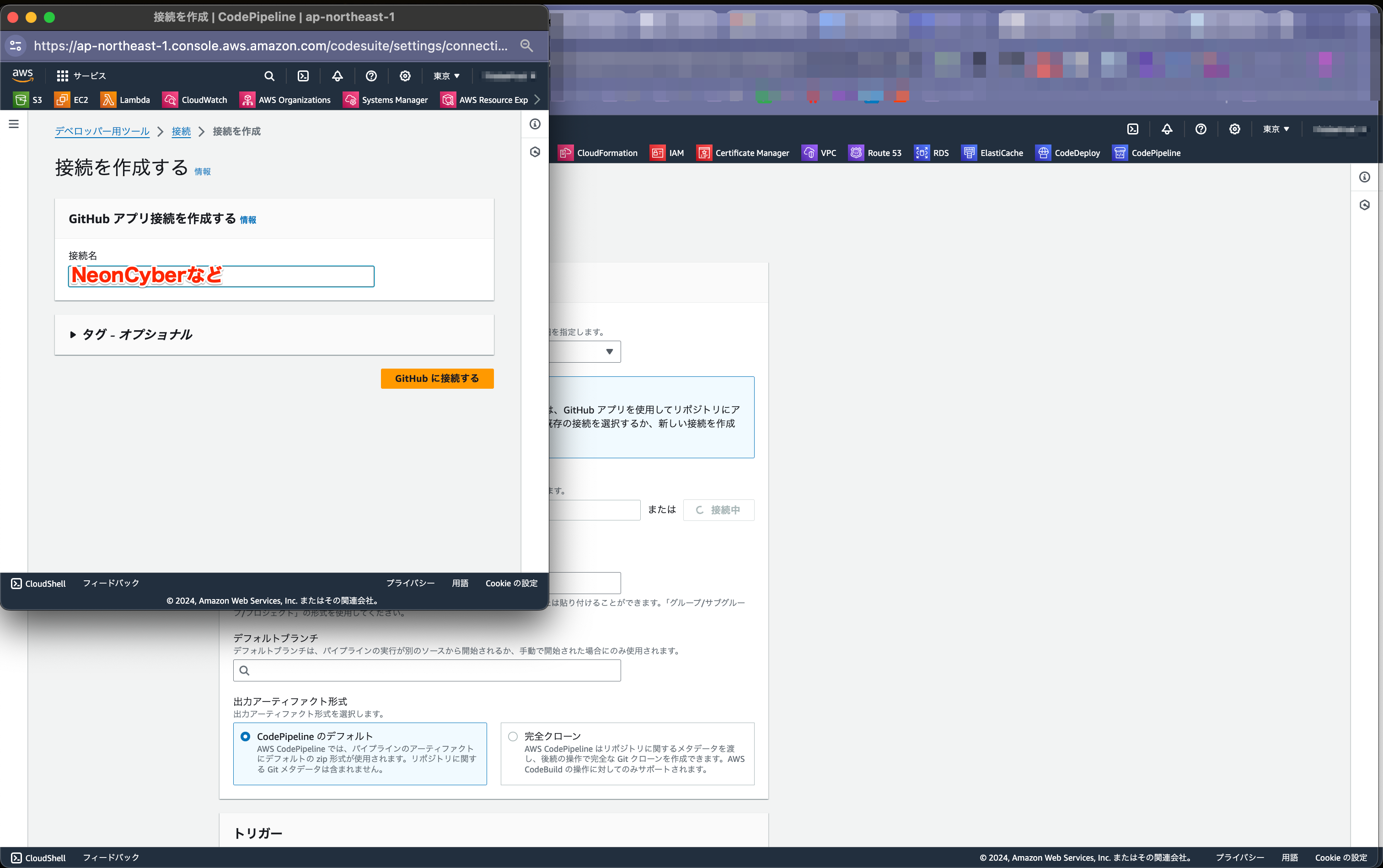This screenshot has width=1383, height=868.
Task: Select the CodePipeline のデフォルト output option
Action: [x=246, y=736]
